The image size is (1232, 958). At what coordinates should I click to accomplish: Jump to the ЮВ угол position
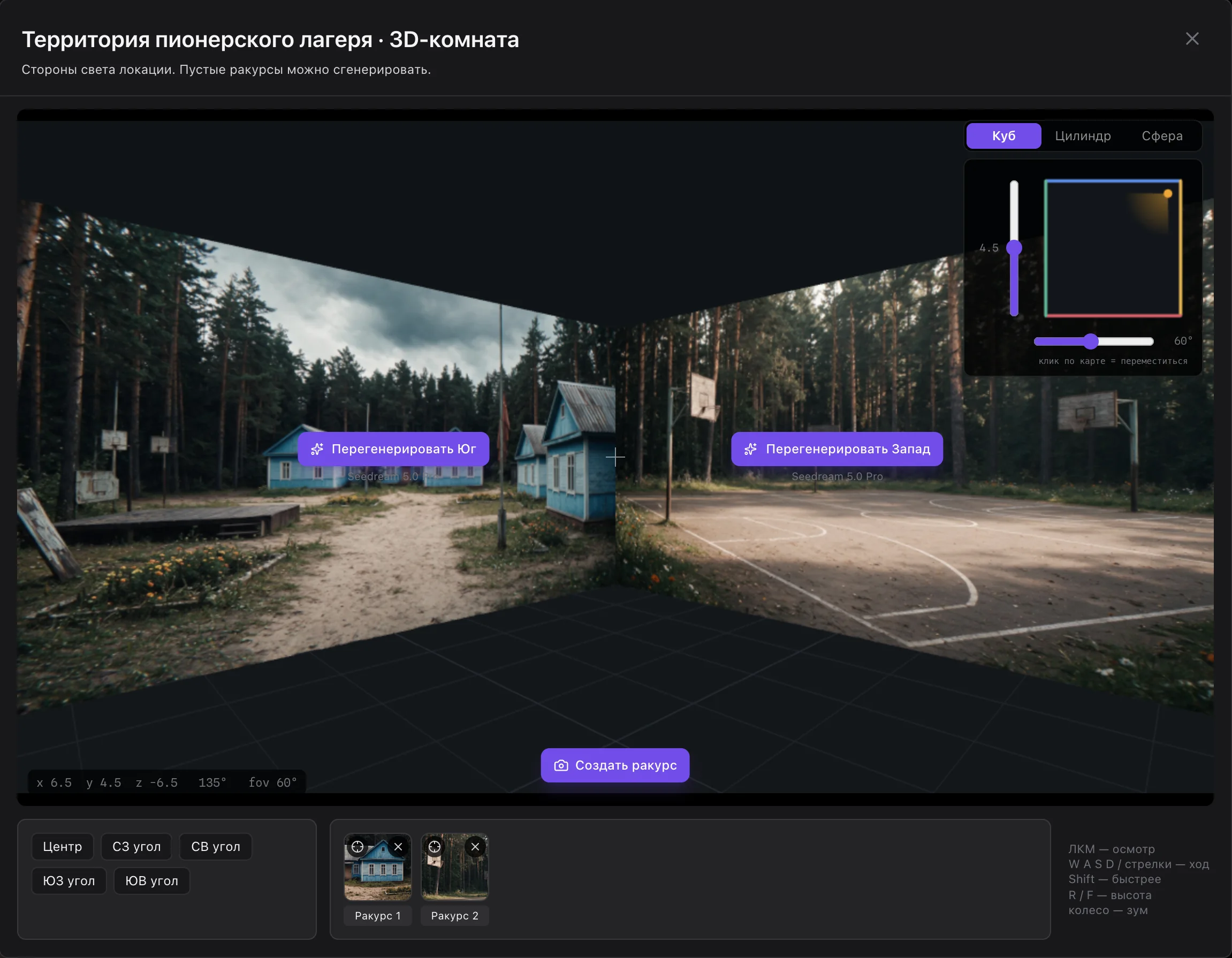152,881
